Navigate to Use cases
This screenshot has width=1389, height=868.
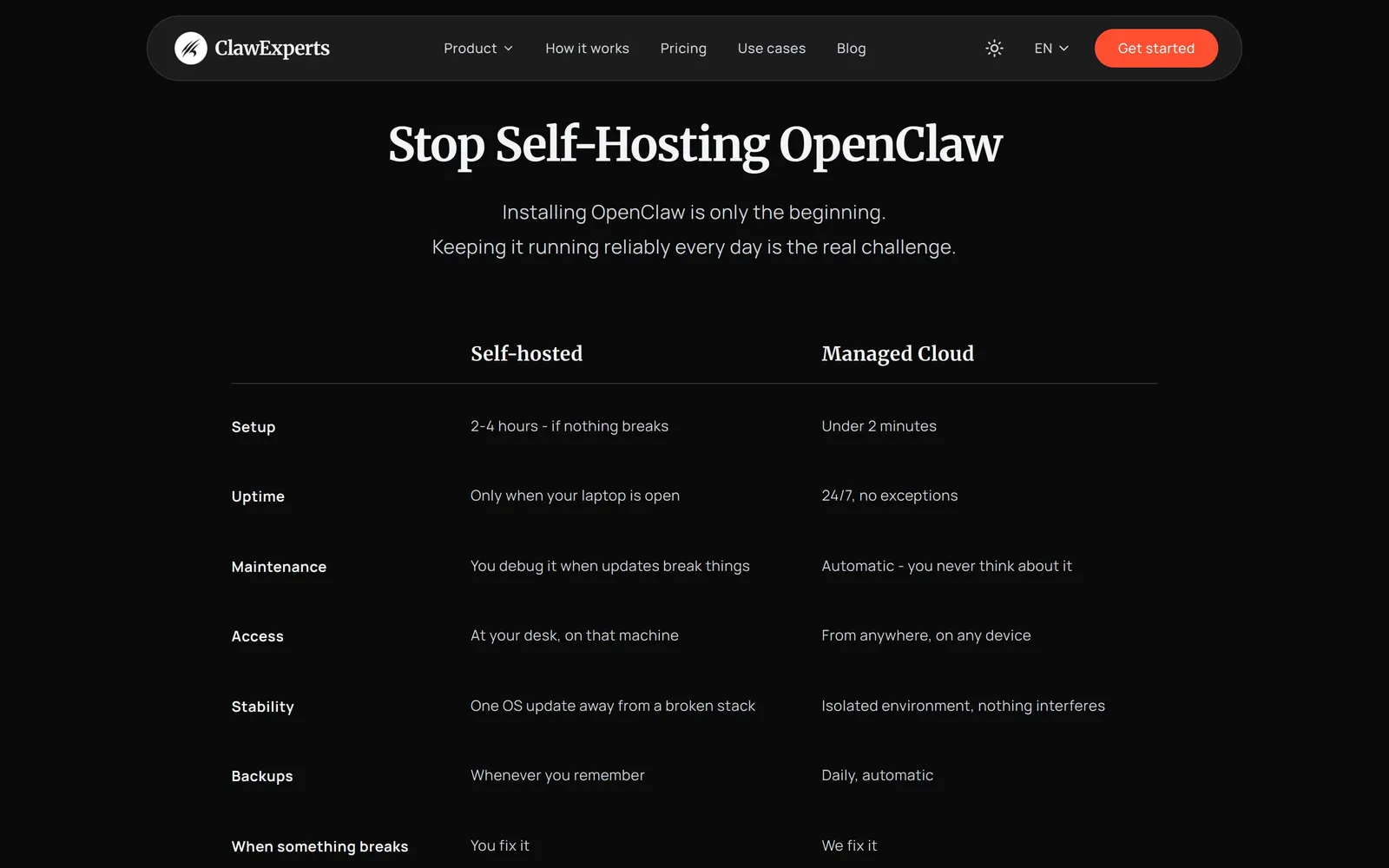click(x=772, y=49)
